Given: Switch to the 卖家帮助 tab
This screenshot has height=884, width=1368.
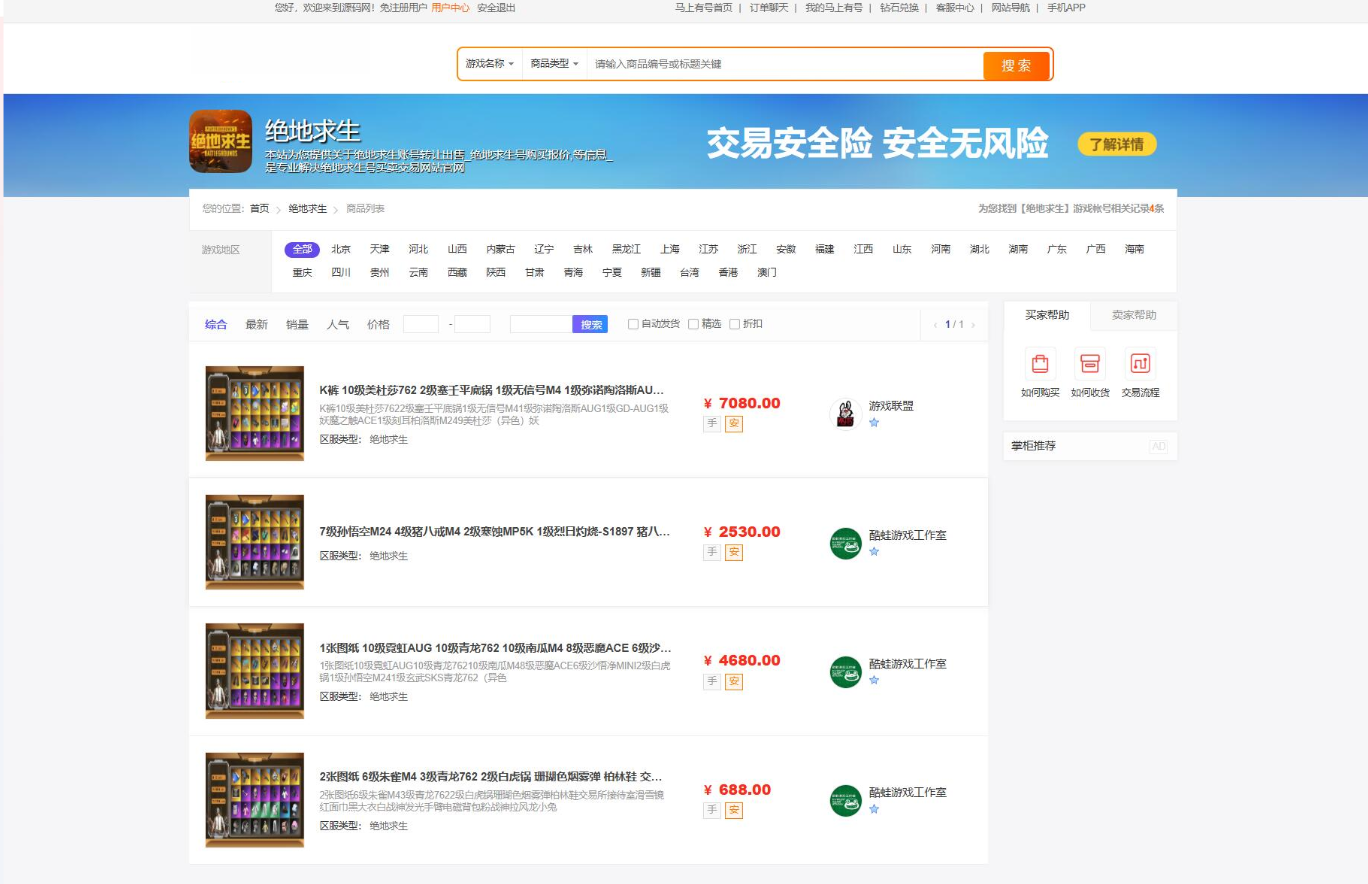Looking at the screenshot, I should point(1133,315).
